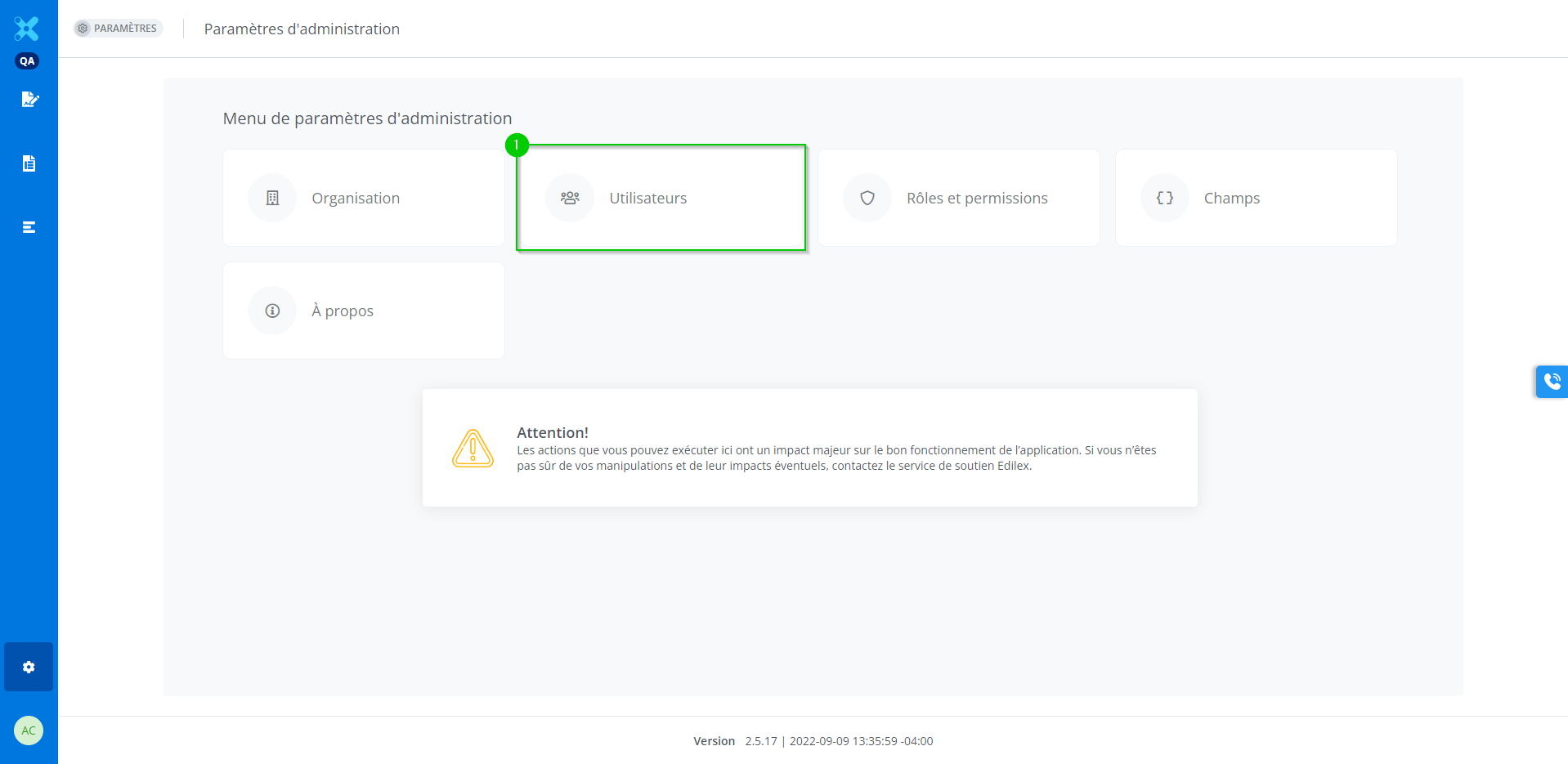The image size is (1568, 764).
Task: Click the shield icon for roles
Action: coord(867,198)
